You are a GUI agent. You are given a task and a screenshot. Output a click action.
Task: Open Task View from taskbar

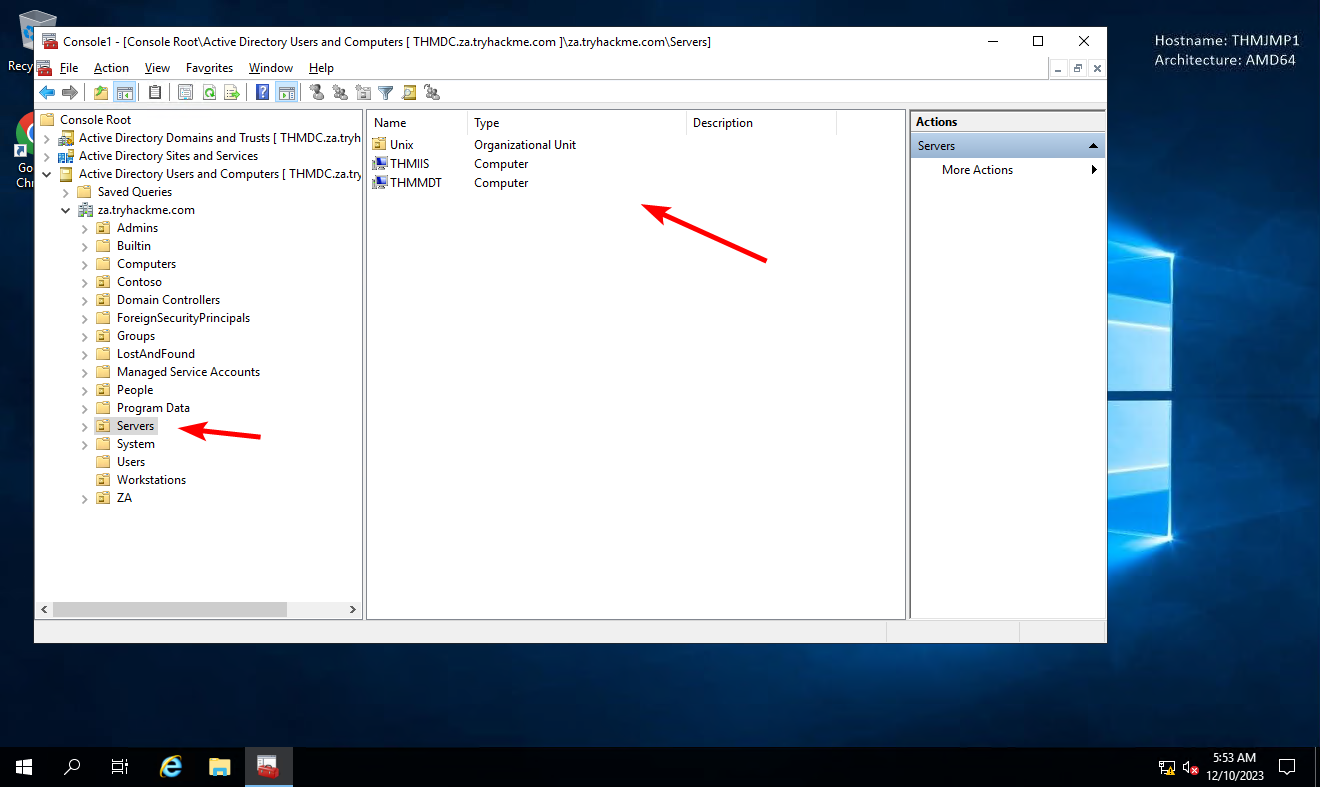point(120,767)
